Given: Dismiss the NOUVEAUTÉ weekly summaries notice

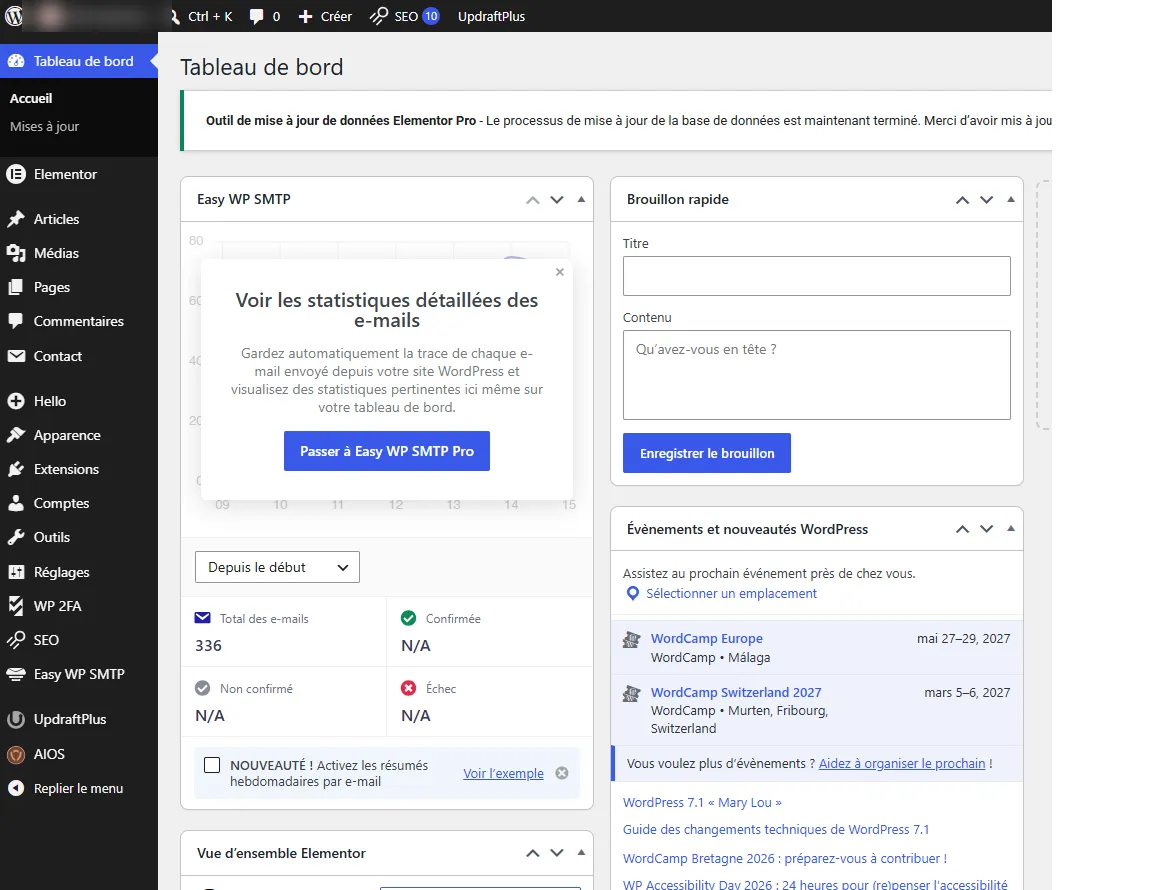Looking at the screenshot, I should (x=562, y=773).
